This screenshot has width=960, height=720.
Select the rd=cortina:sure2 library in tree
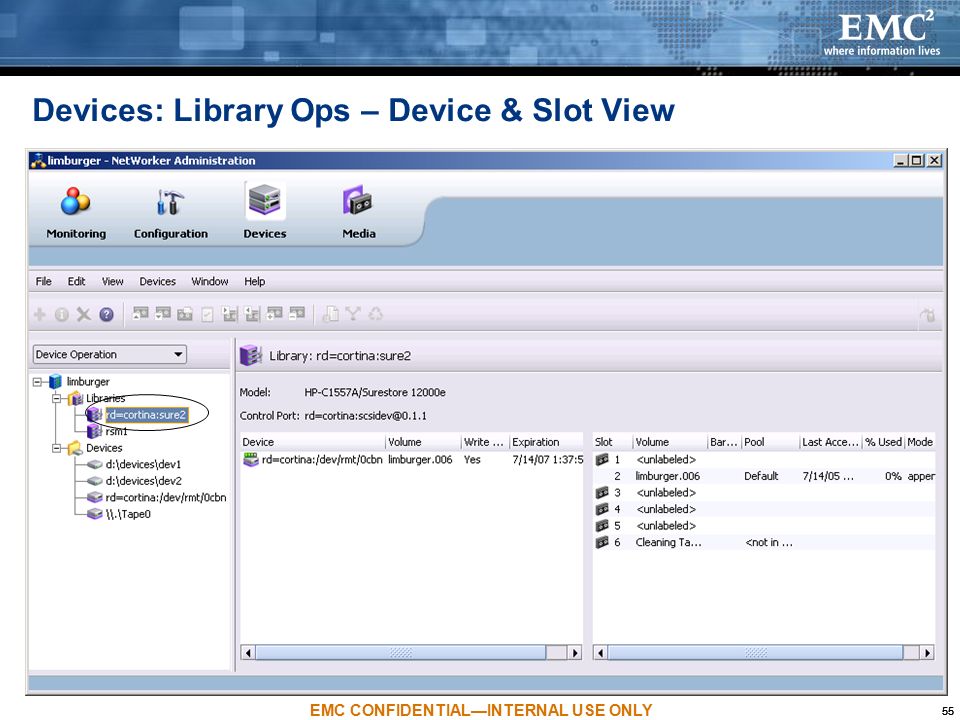(146, 415)
